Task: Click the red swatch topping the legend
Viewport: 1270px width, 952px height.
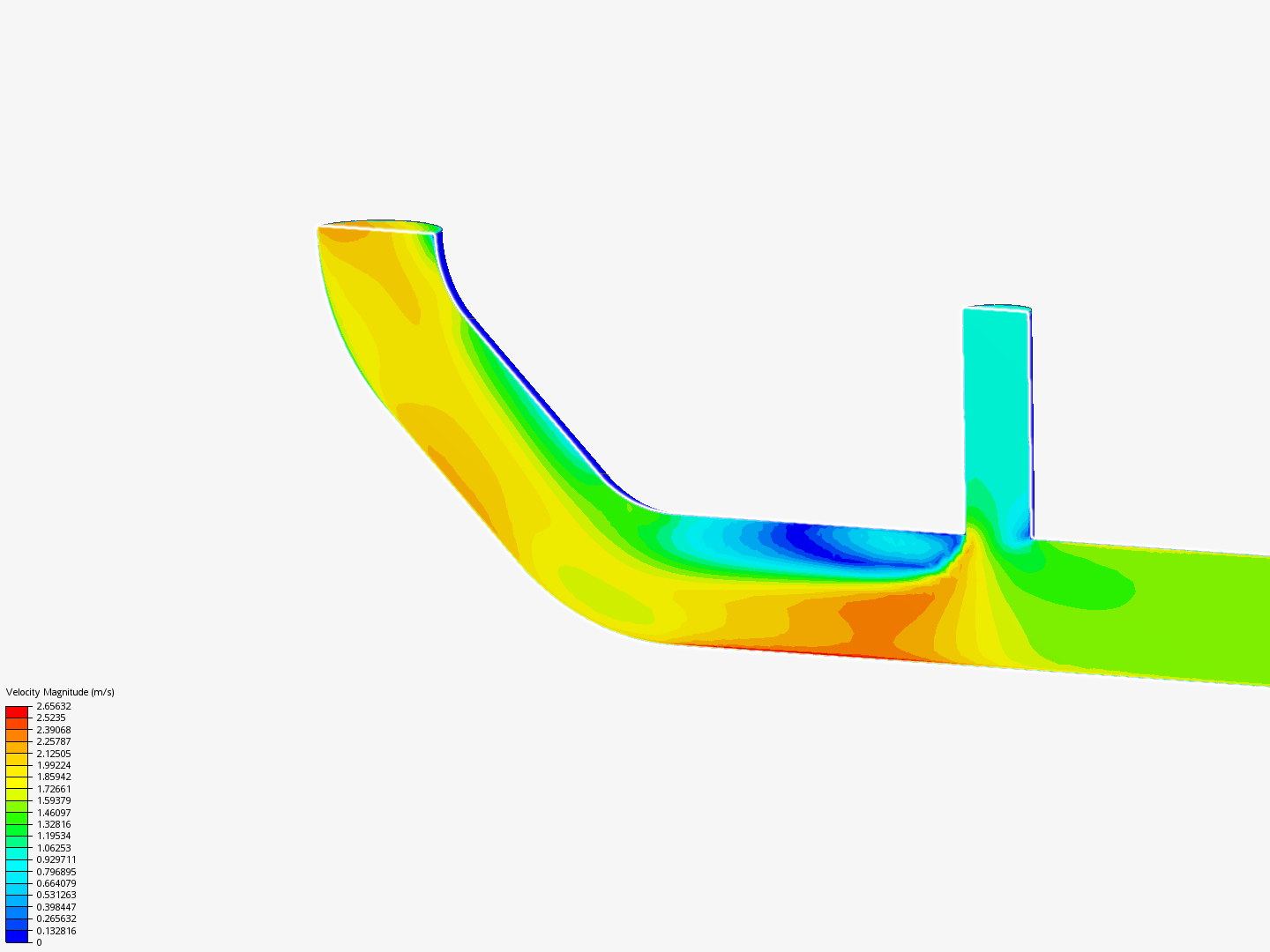Action: click(x=17, y=712)
